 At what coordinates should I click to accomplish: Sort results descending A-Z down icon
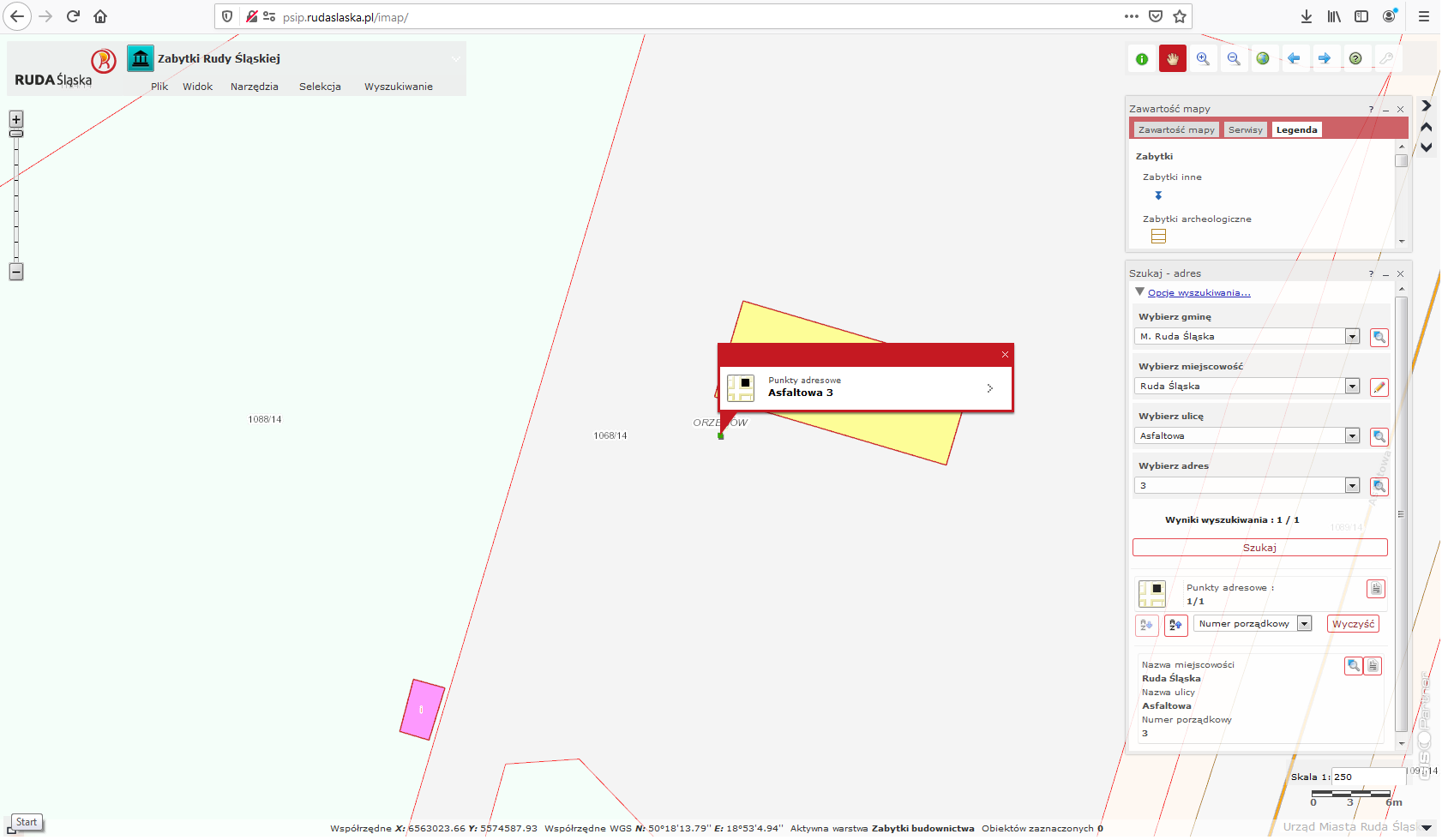point(1147,625)
